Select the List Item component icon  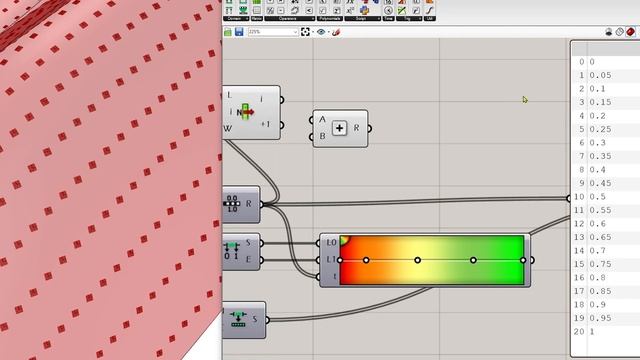click(x=246, y=112)
